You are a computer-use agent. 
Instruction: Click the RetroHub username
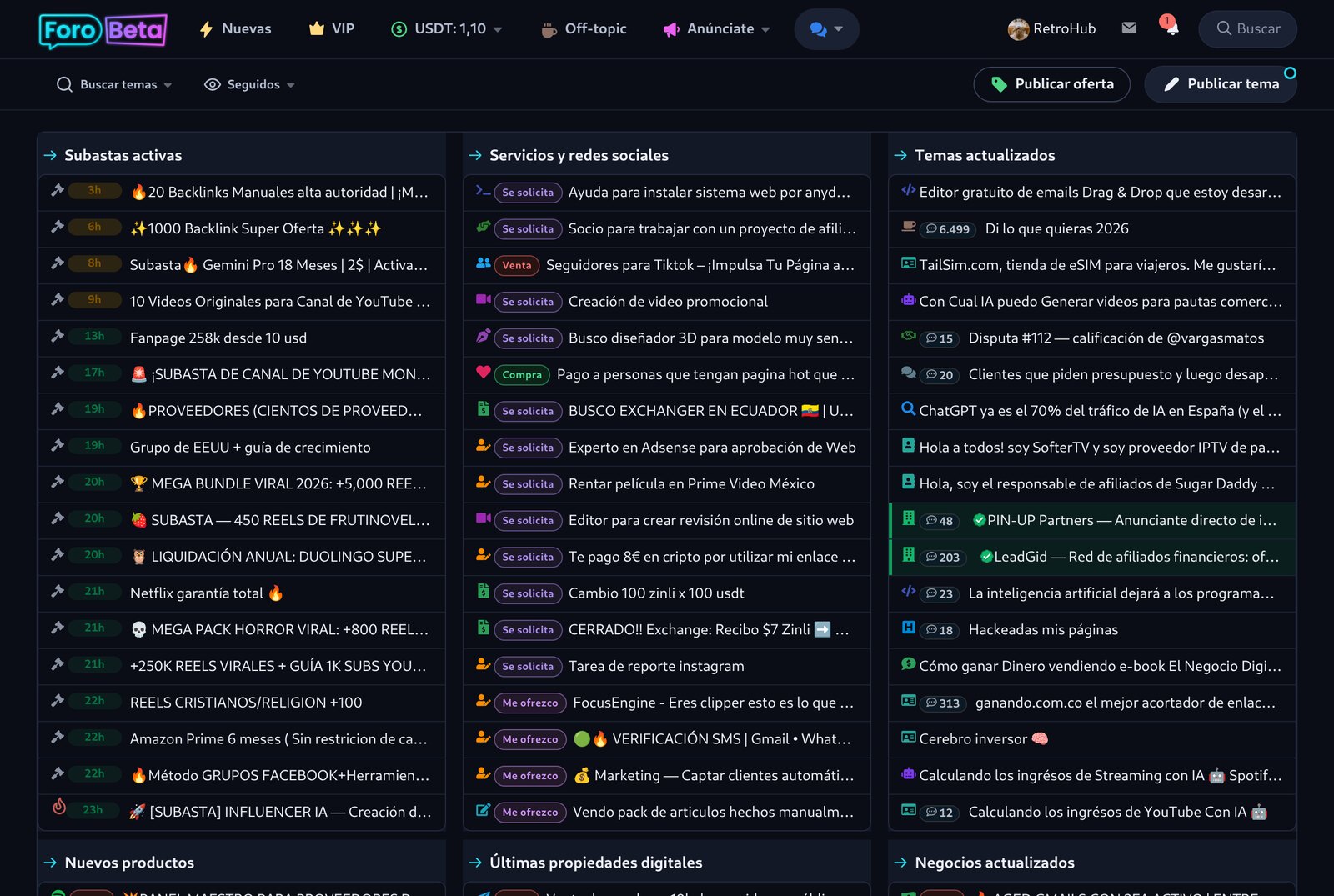click(x=1064, y=28)
